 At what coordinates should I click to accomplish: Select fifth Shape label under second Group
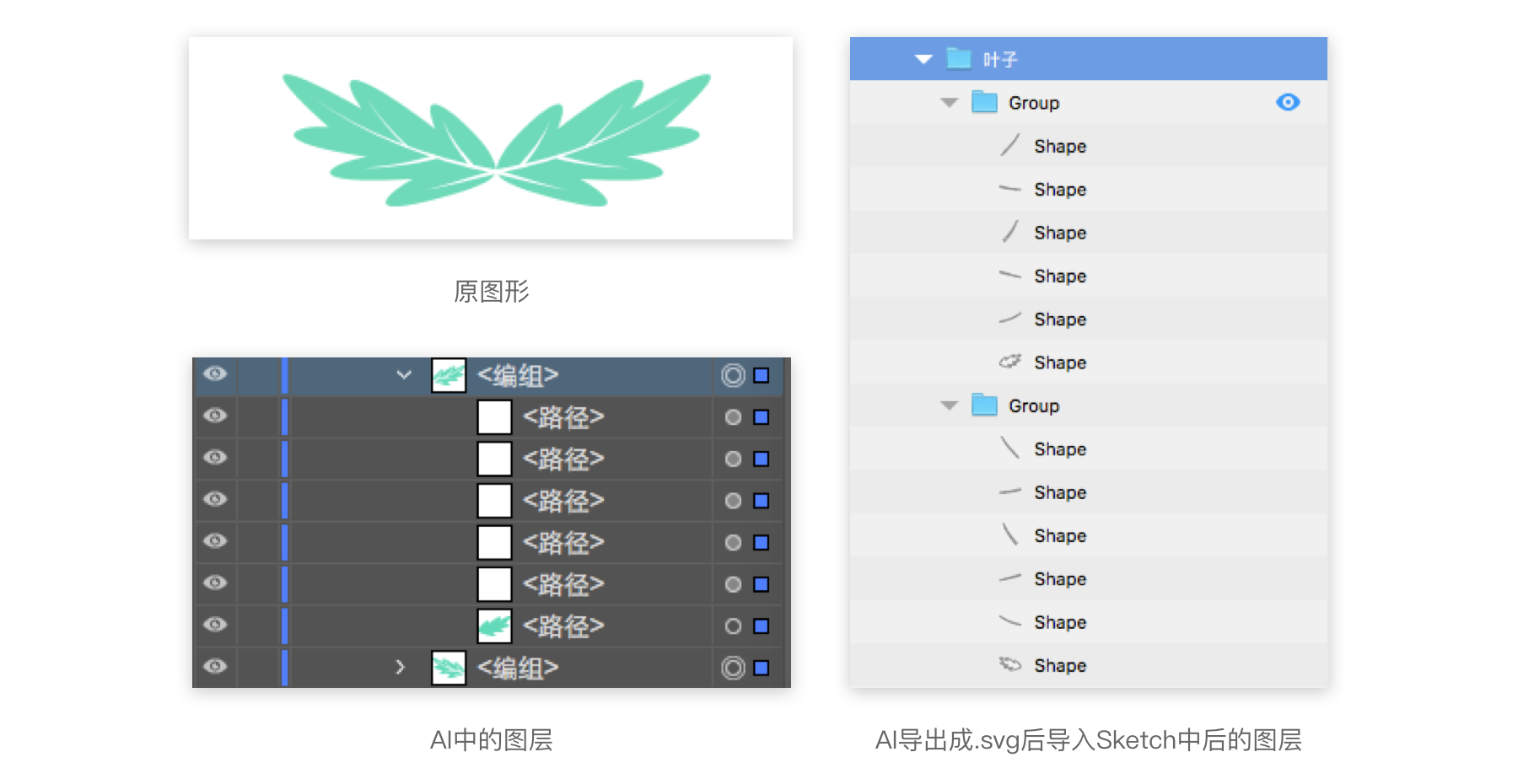[x=1060, y=621]
